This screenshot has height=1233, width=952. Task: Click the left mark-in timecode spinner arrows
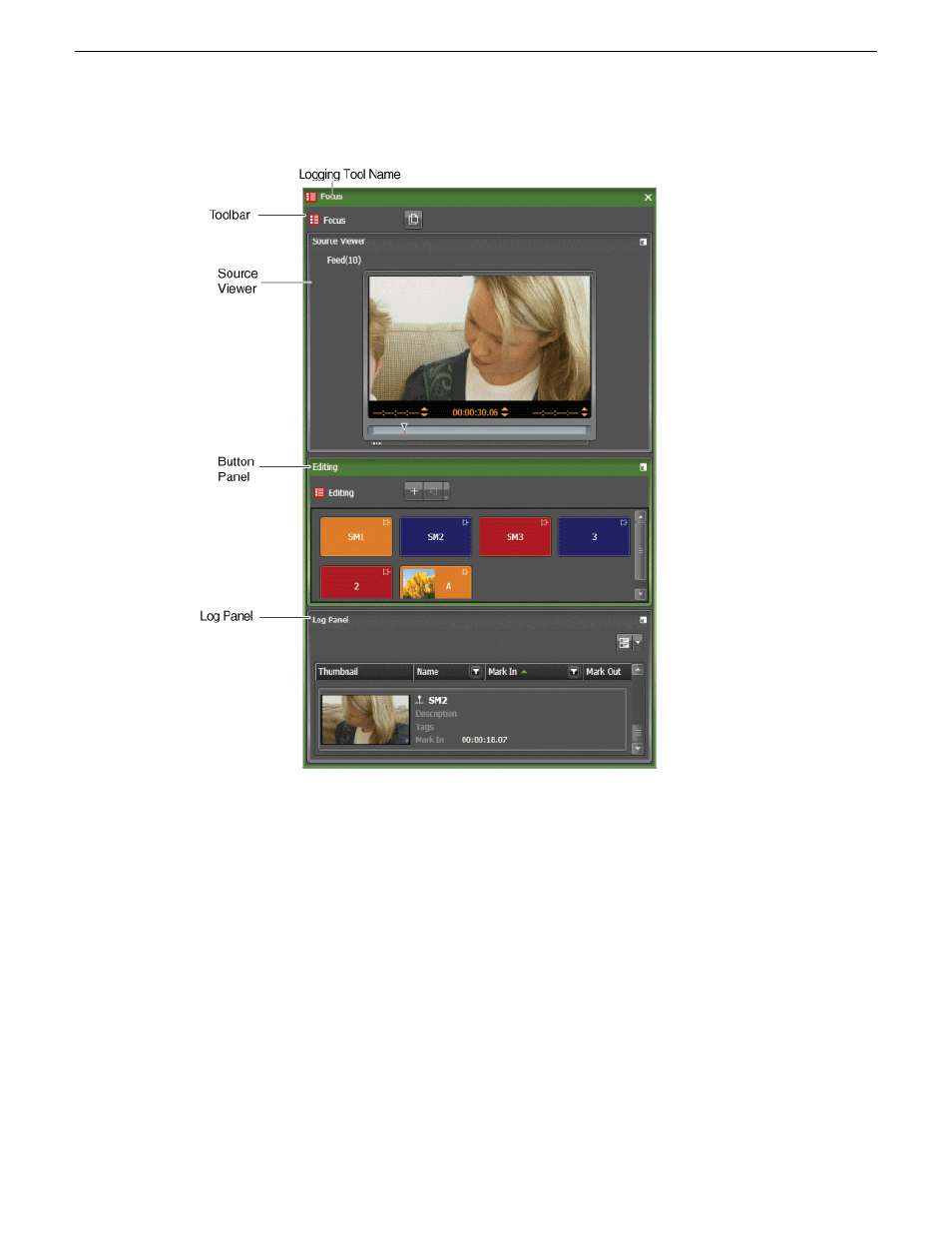click(424, 411)
